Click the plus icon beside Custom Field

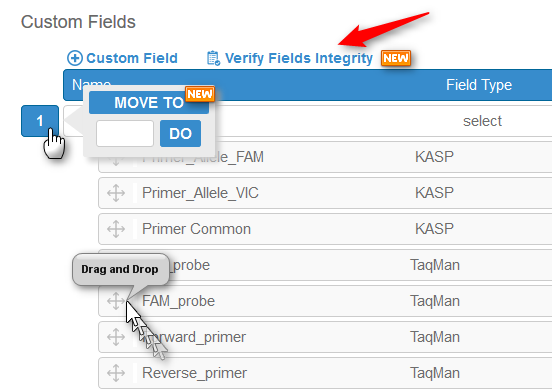coord(75,58)
